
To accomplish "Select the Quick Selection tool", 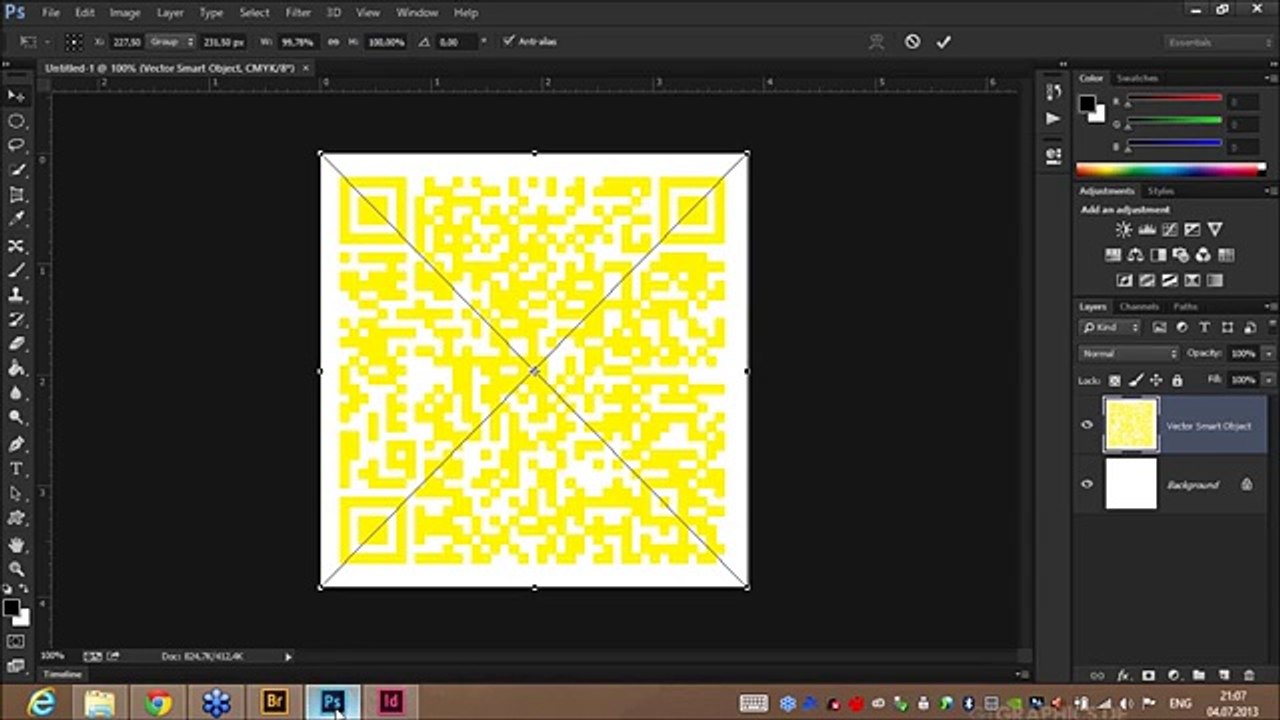I will coord(16,171).
